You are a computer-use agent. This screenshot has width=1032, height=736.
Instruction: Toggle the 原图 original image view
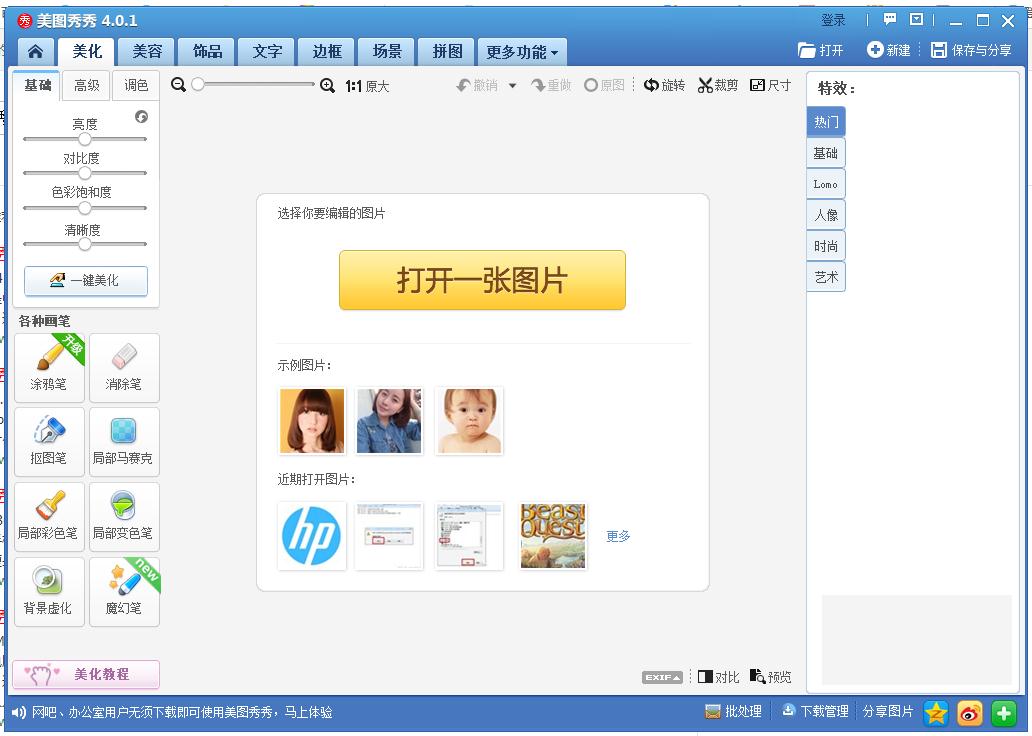point(604,85)
